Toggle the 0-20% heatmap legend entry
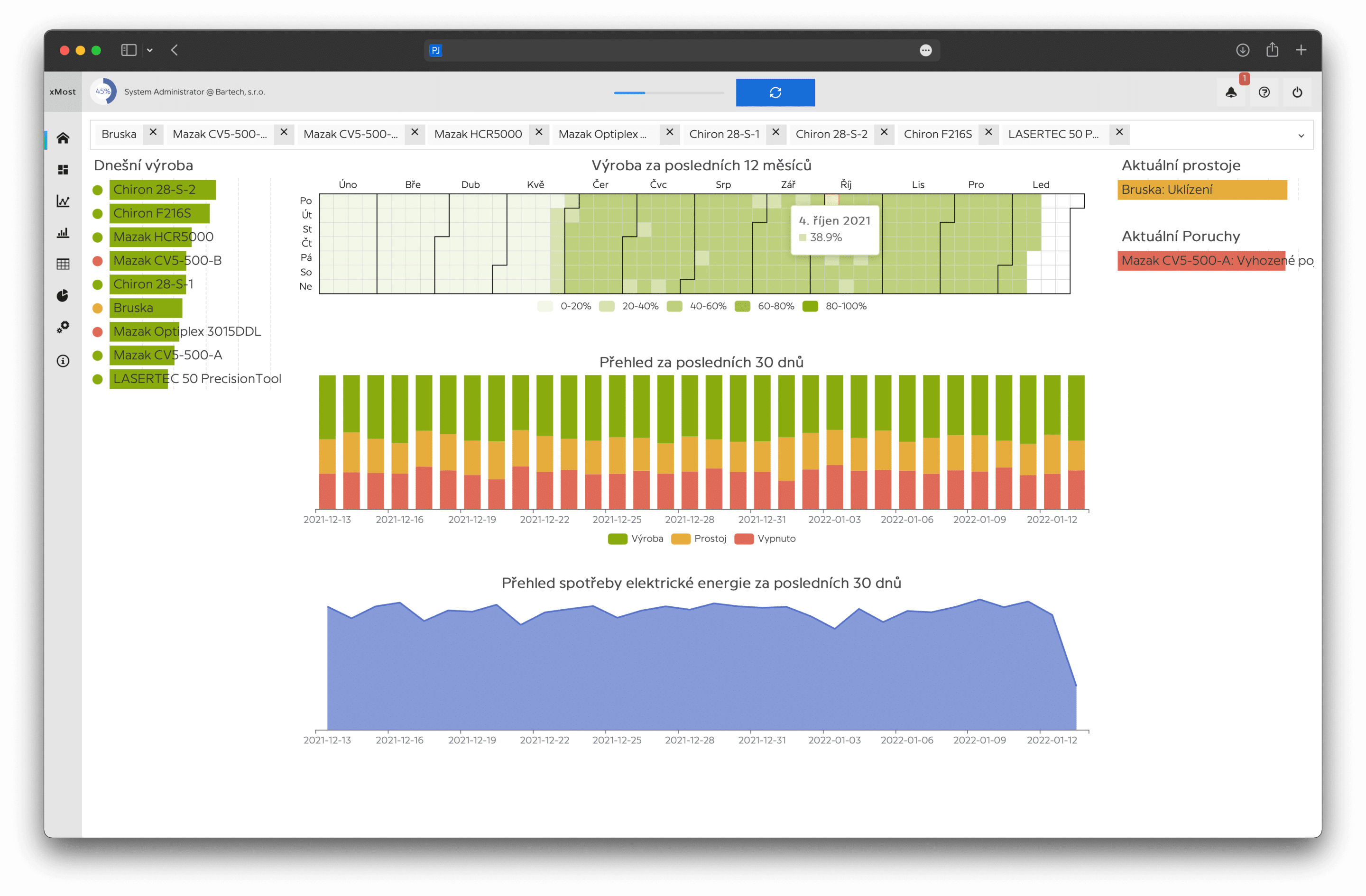 coord(565,306)
